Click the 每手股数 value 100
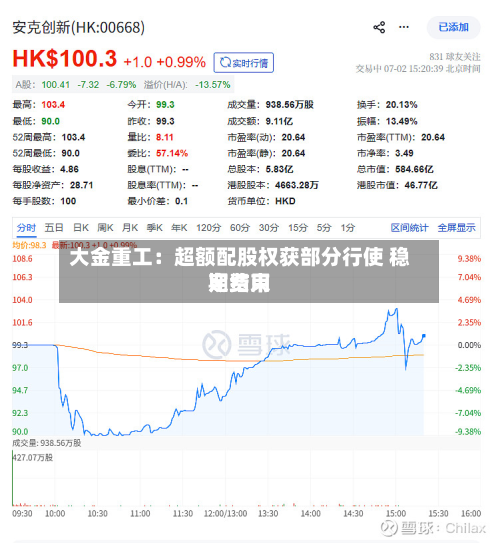Viewport: 500px width, 543px height. point(68,201)
